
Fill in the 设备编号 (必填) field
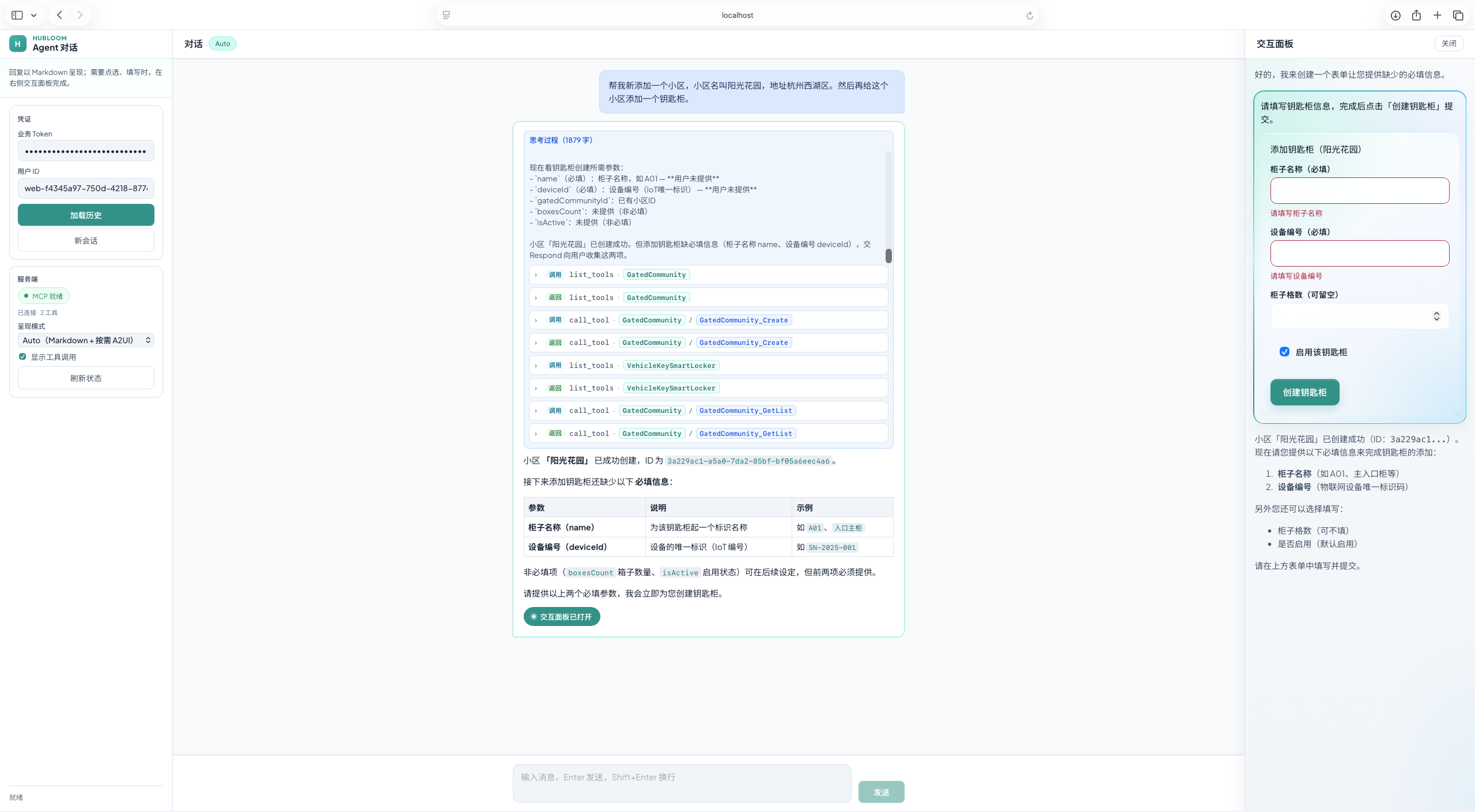[x=1360, y=253]
